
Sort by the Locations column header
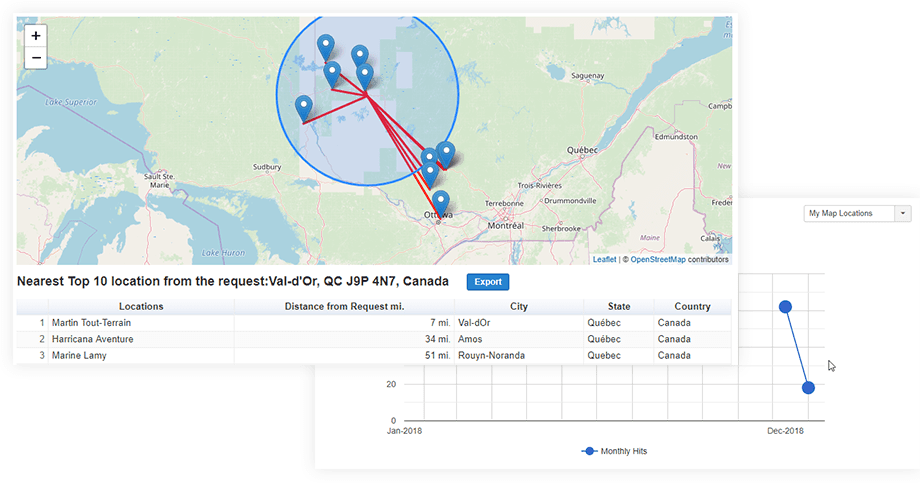click(x=140, y=306)
